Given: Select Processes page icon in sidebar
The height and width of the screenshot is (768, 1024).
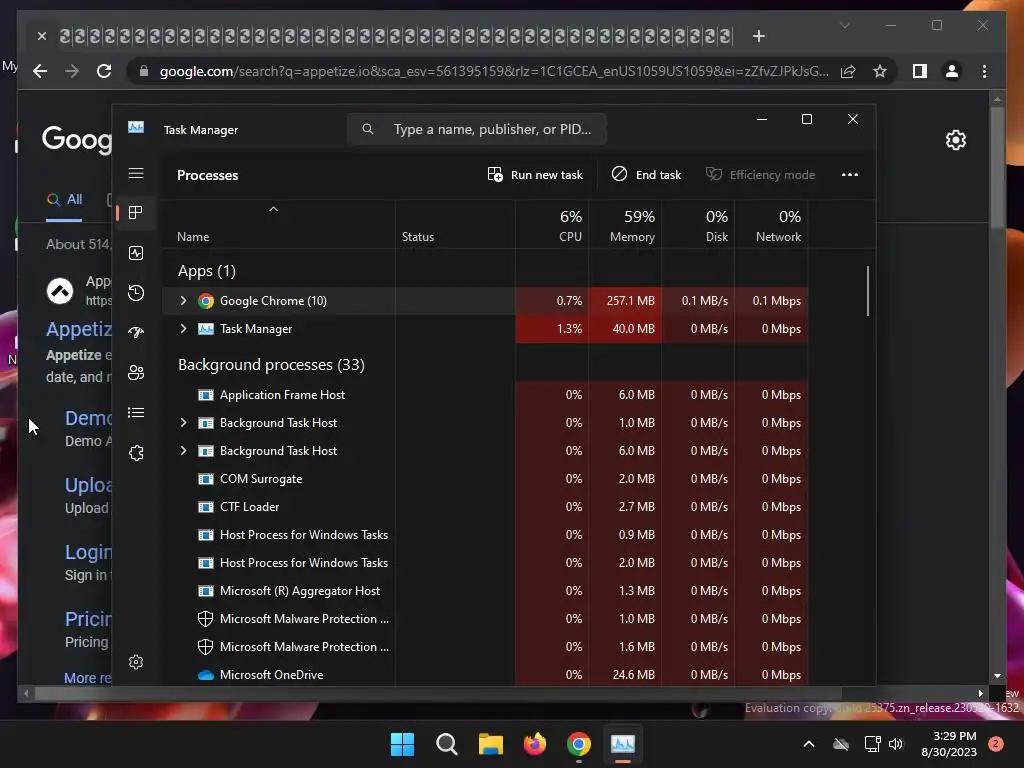Looking at the screenshot, I should 136,213.
